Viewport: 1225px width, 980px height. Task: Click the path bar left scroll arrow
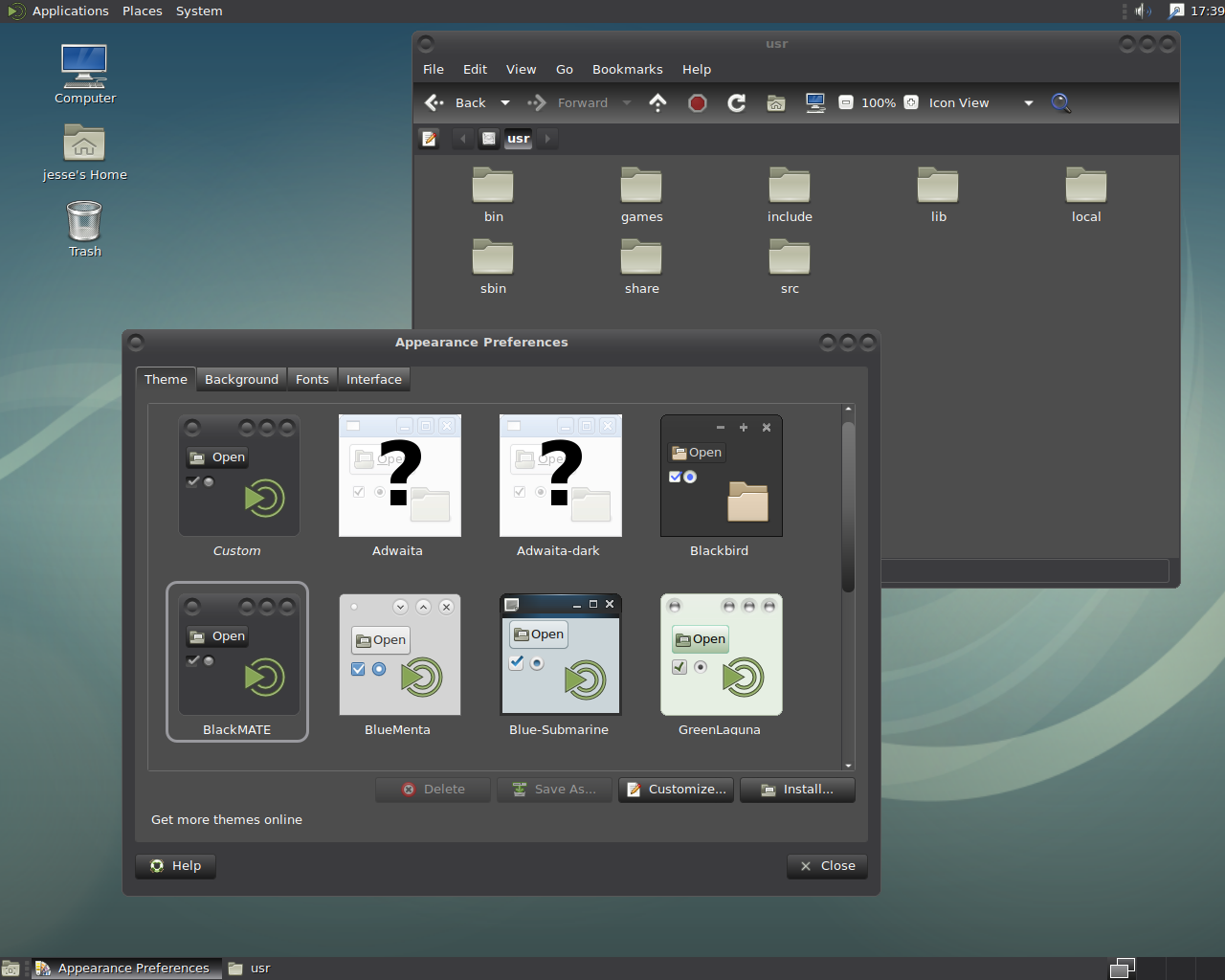[463, 139]
